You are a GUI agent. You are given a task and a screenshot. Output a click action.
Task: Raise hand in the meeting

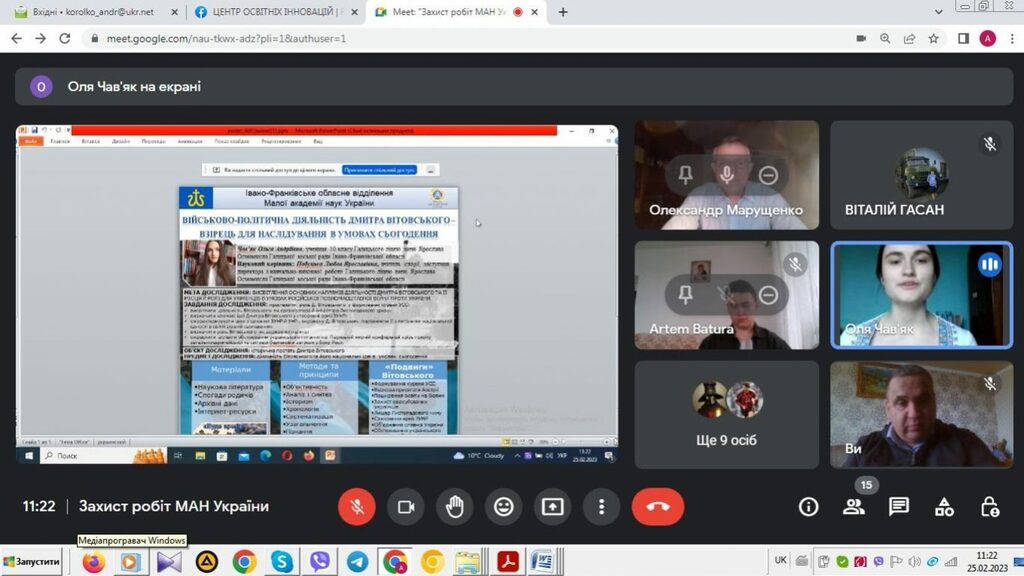(455, 507)
